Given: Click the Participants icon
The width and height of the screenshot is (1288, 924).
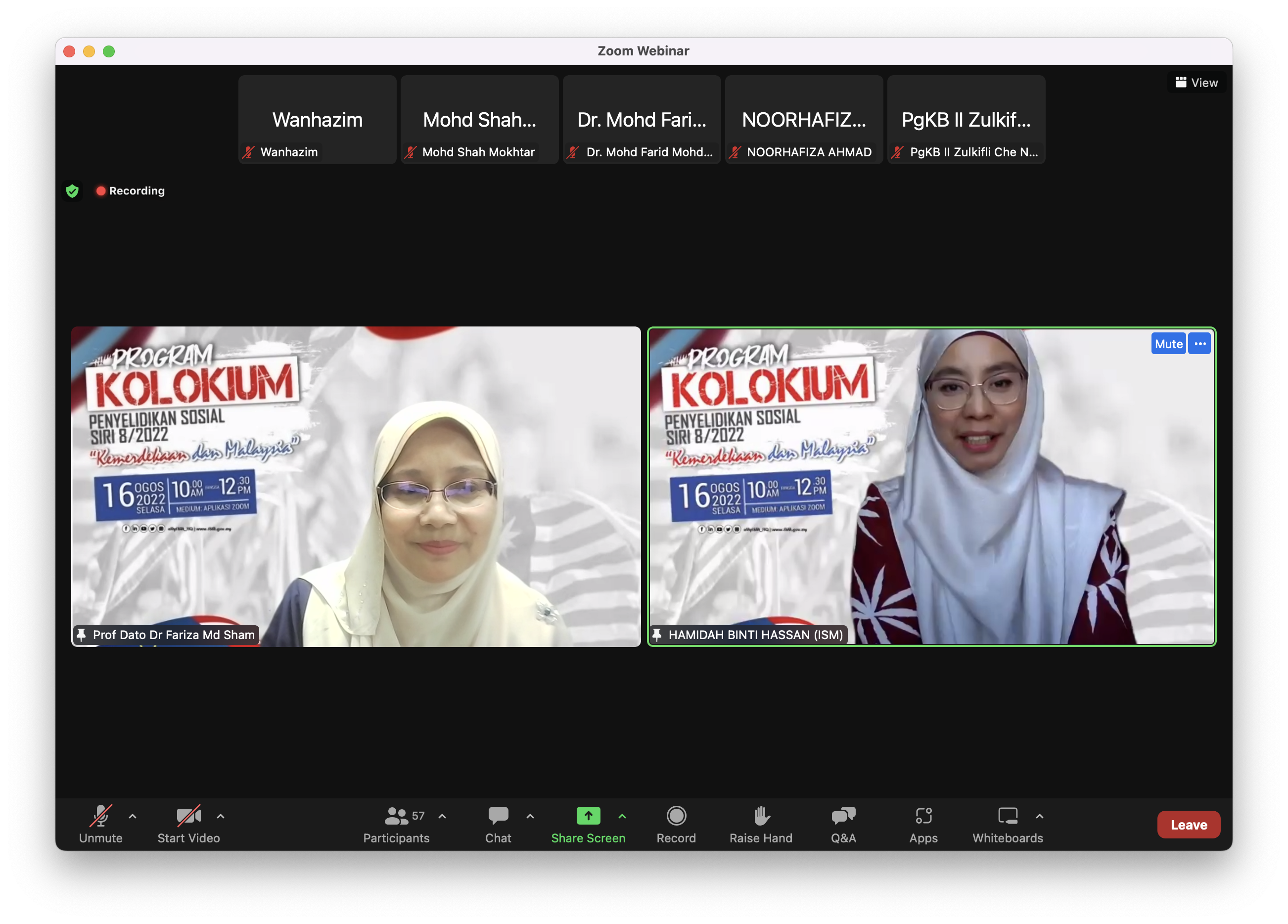Looking at the screenshot, I should click(396, 816).
